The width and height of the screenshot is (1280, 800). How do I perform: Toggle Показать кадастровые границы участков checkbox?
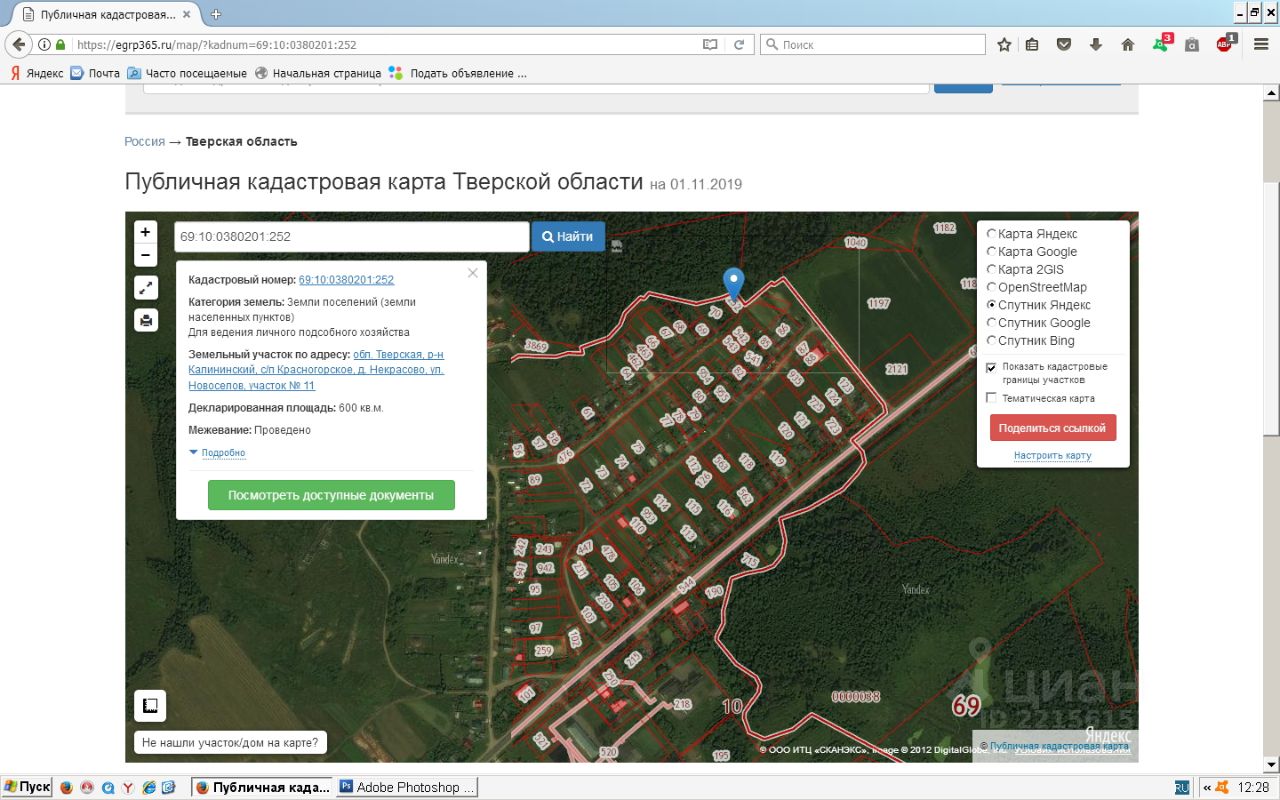pos(992,367)
